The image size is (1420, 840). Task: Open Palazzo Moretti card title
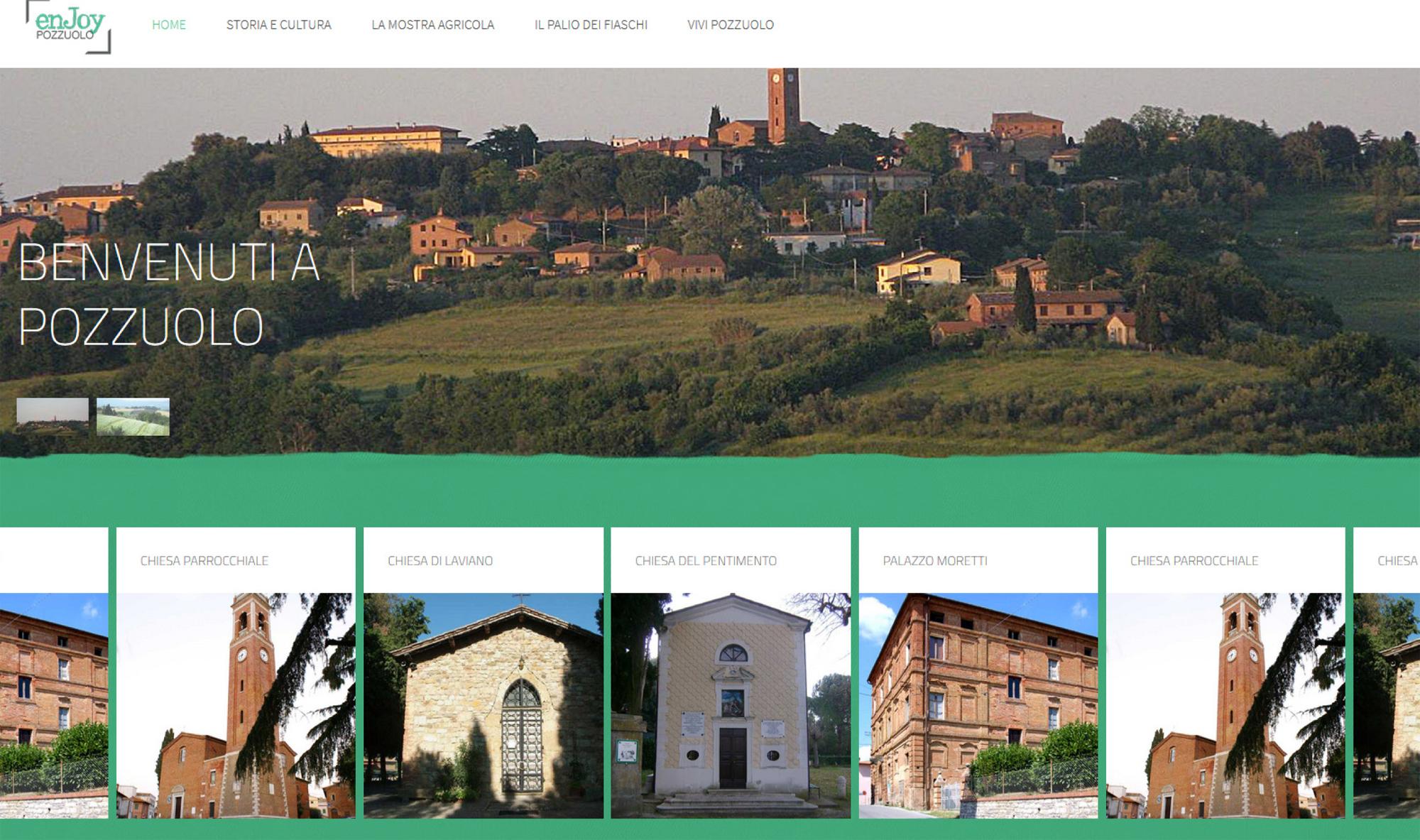(935, 561)
